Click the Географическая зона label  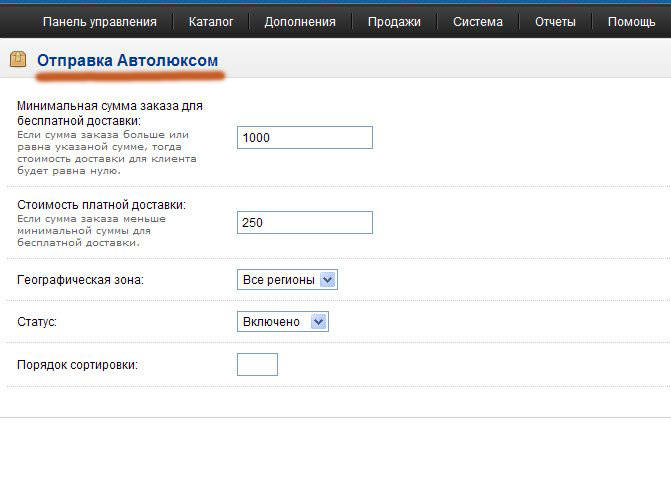click(x=80, y=280)
